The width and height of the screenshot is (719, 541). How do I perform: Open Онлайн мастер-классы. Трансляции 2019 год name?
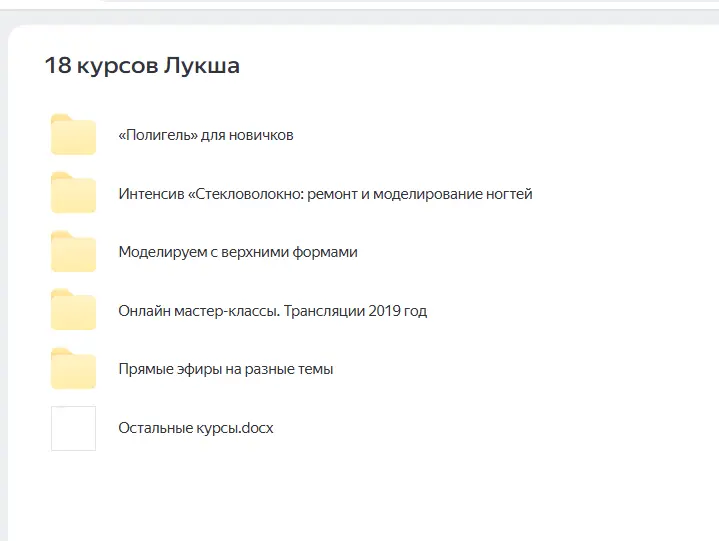[x=272, y=311]
